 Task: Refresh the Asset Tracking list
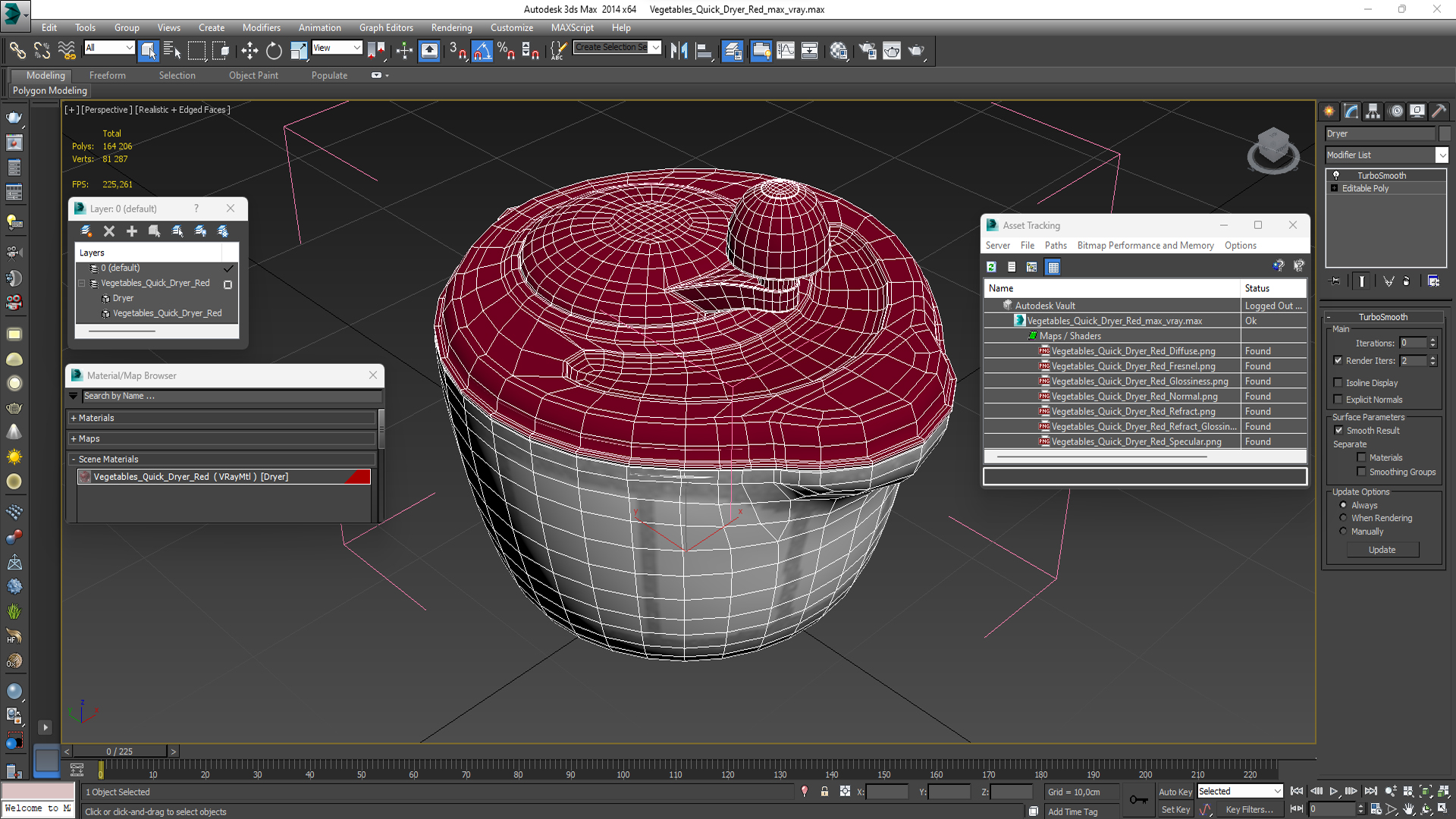coord(991,267)
